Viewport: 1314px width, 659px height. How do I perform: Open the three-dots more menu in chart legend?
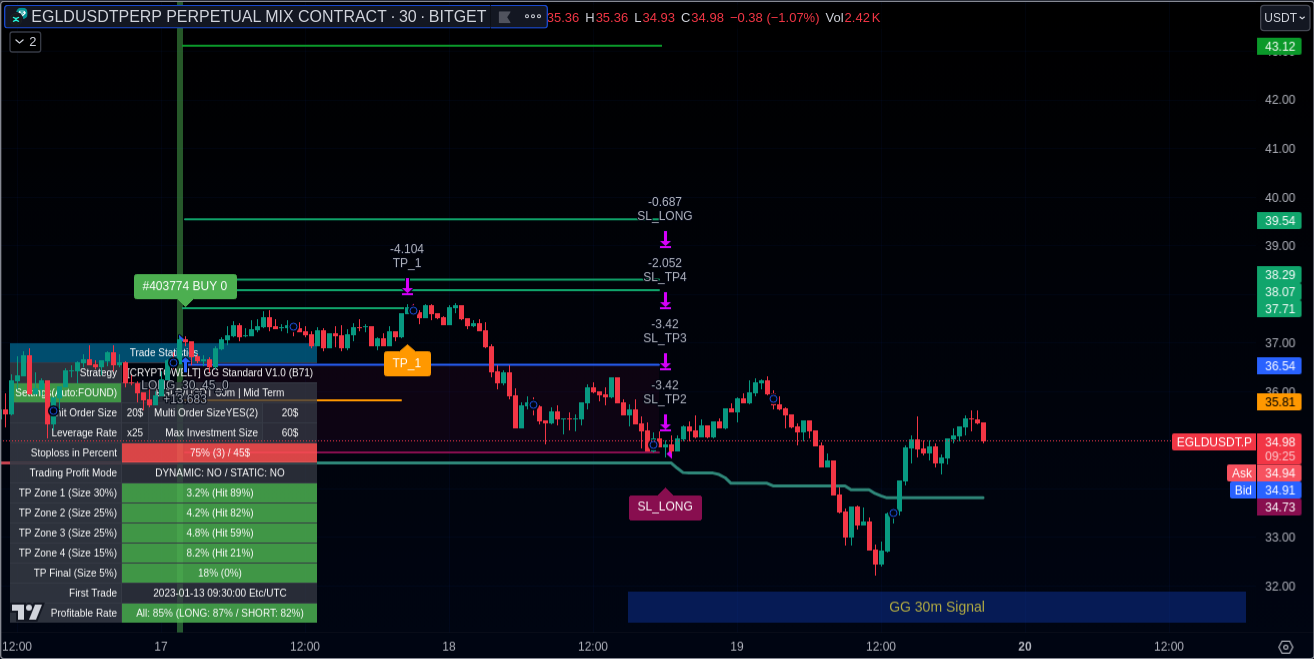(530, 17)
